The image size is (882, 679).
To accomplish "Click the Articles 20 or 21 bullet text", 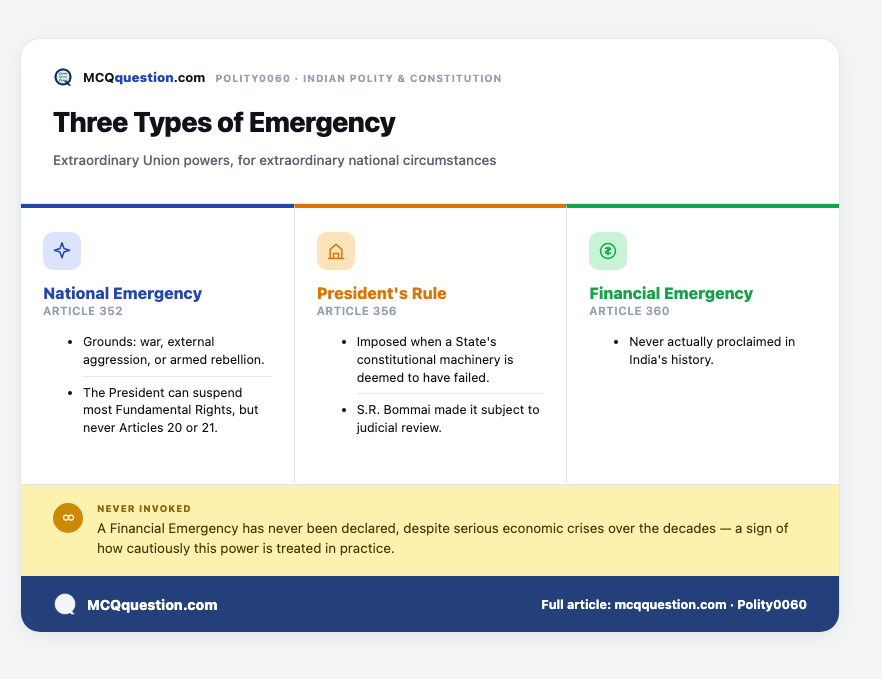I will (170, 410).
